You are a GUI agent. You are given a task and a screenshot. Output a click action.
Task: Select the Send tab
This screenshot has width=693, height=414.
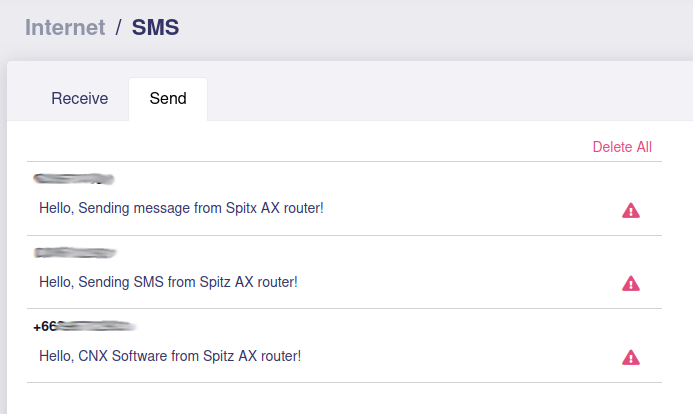168,98
